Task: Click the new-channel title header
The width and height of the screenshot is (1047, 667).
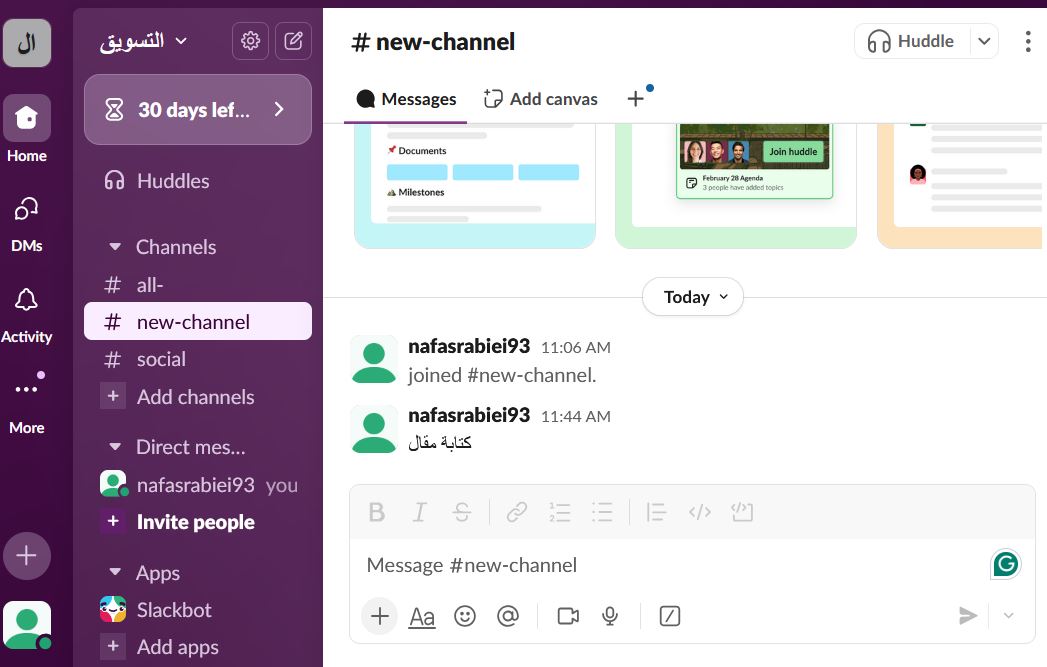Action: pyautogui.click(x=433, y=41)
